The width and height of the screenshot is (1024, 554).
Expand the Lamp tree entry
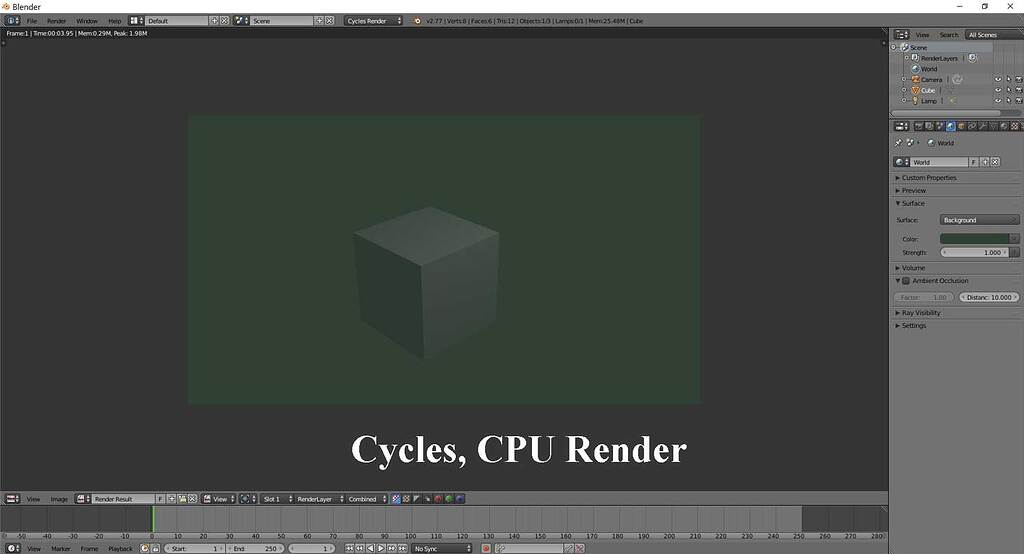[904, 101]
